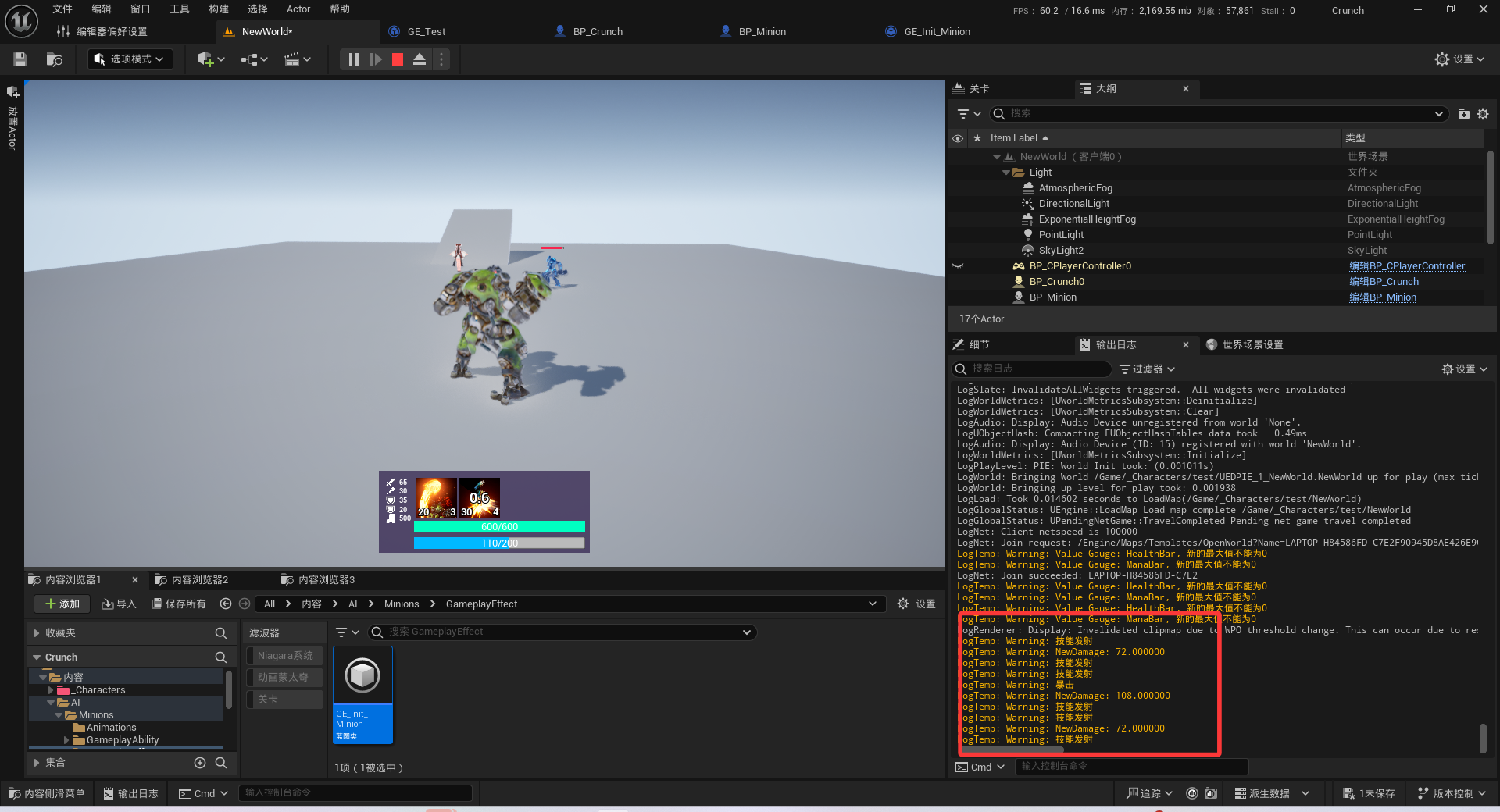Click the folder tree scrollbar
The width and height of the screenshot is (1500, 812).
pyautogui.click(x=228, y=689)
